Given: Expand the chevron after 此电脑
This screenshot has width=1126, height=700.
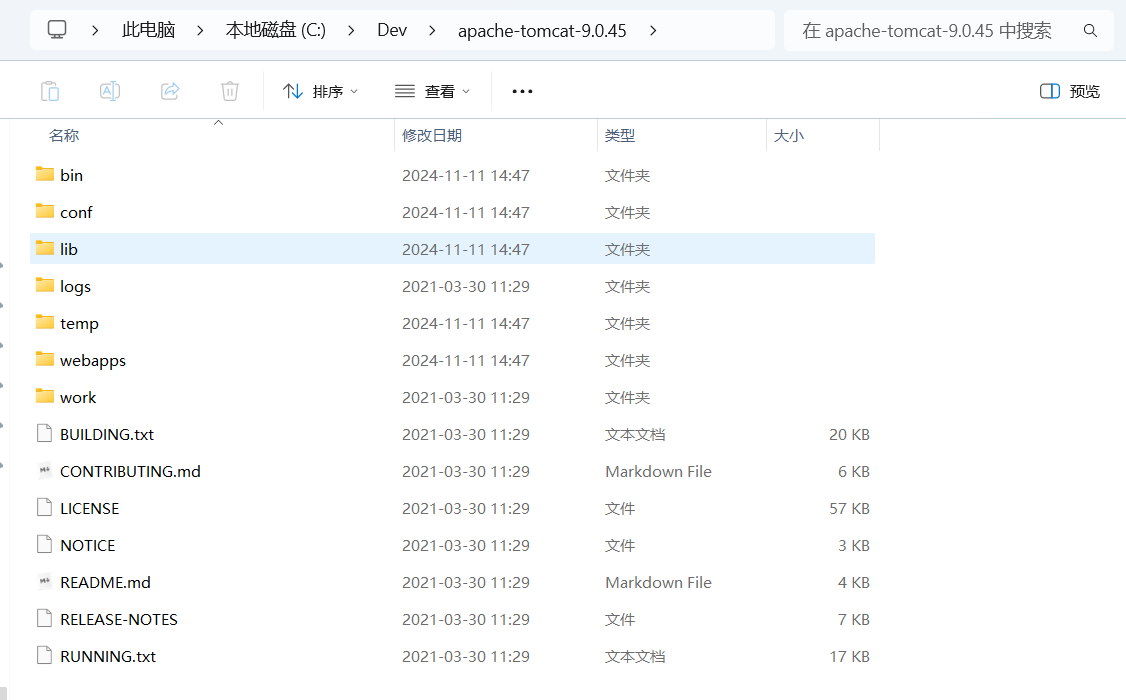Looking at the screenshot, I should (200, 30).
